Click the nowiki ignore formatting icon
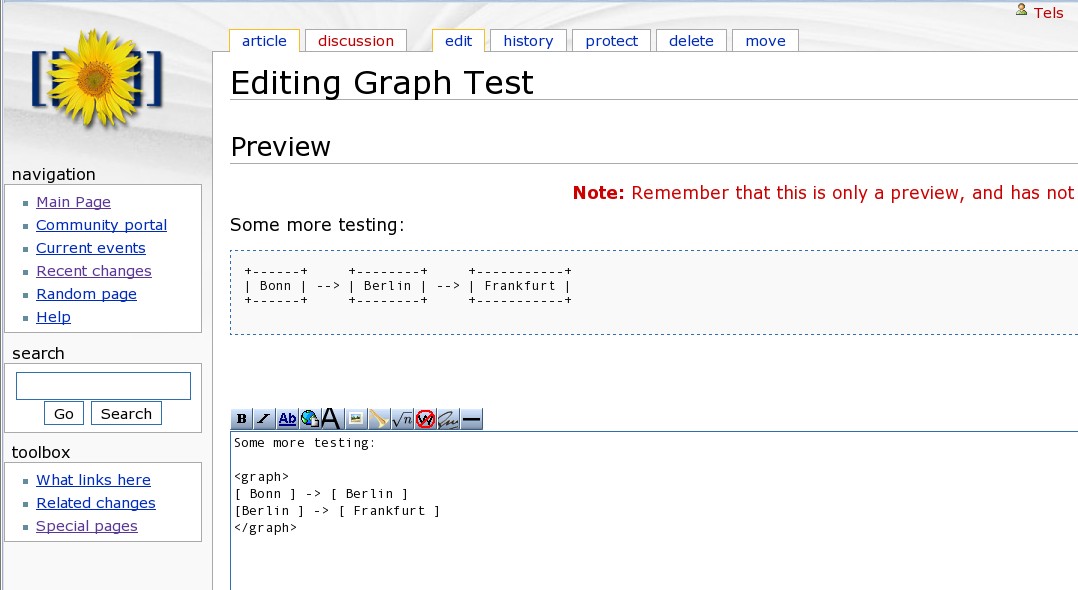 coord(425,419)
